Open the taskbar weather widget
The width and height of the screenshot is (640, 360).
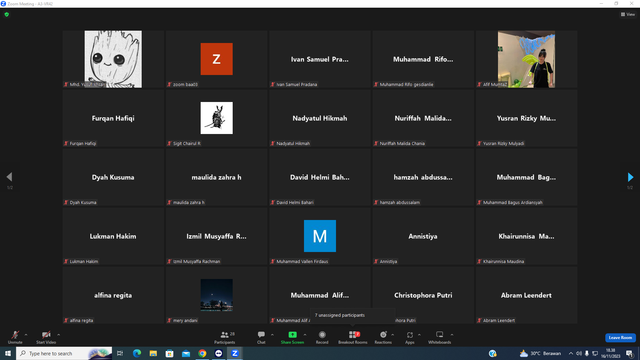(x=540, y=353)
